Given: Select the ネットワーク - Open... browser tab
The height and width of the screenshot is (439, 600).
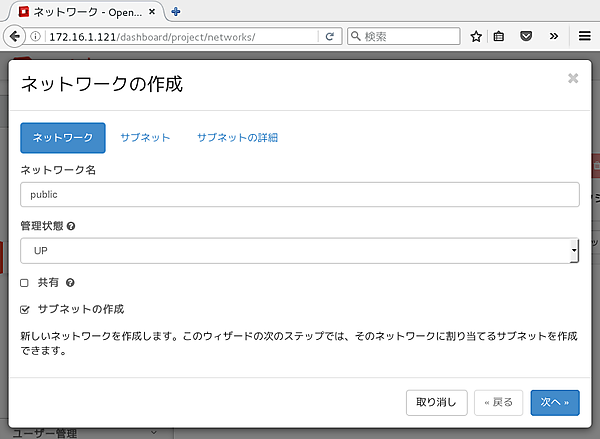Looking at the screenshot, I should pyautogui.click(x=87, y=12).
